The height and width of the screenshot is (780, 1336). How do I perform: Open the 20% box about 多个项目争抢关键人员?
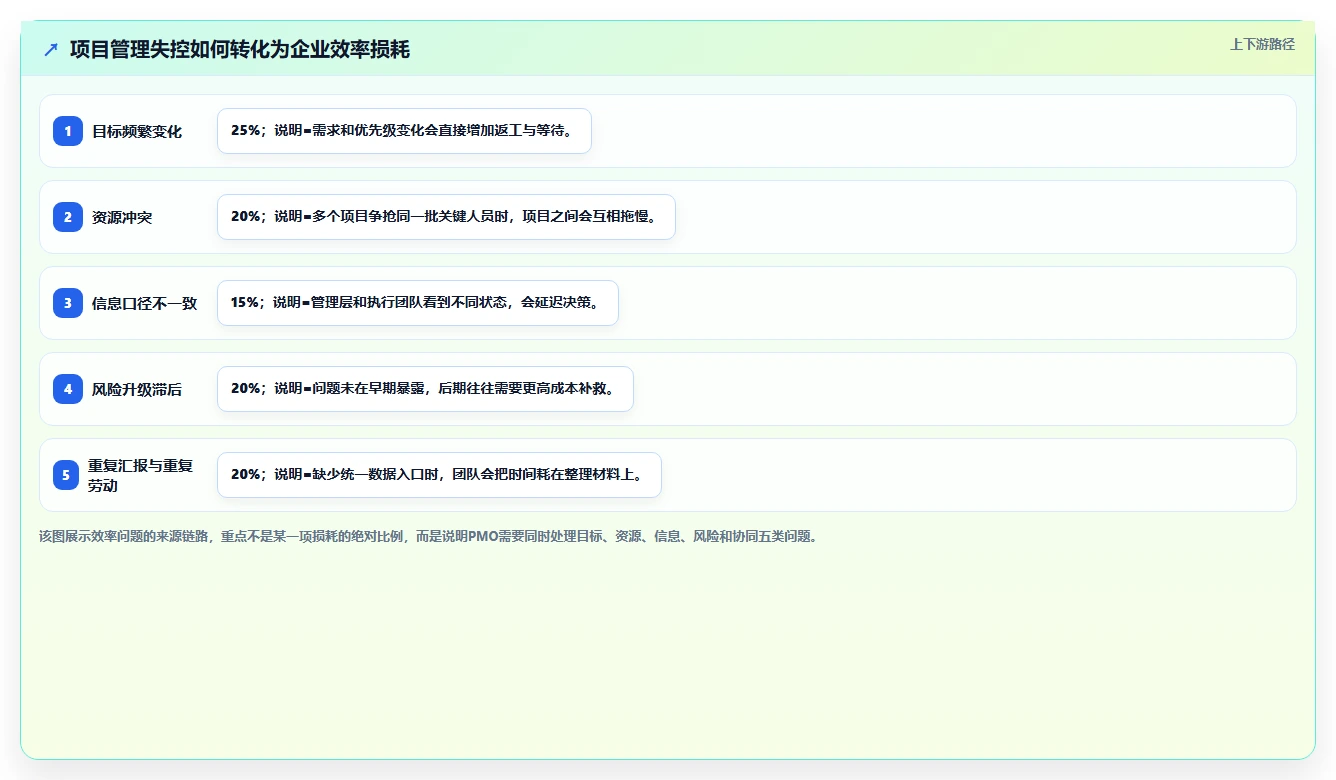click(446, 217)
